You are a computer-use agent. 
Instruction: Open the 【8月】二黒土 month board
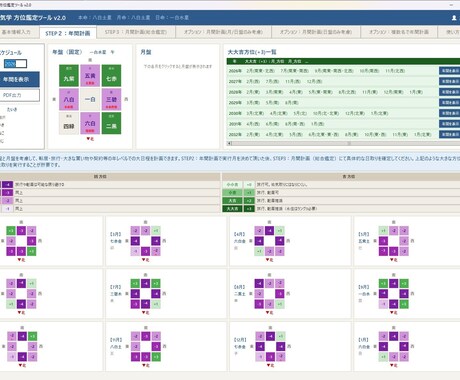pyautogui.click(x=290, y=294)
